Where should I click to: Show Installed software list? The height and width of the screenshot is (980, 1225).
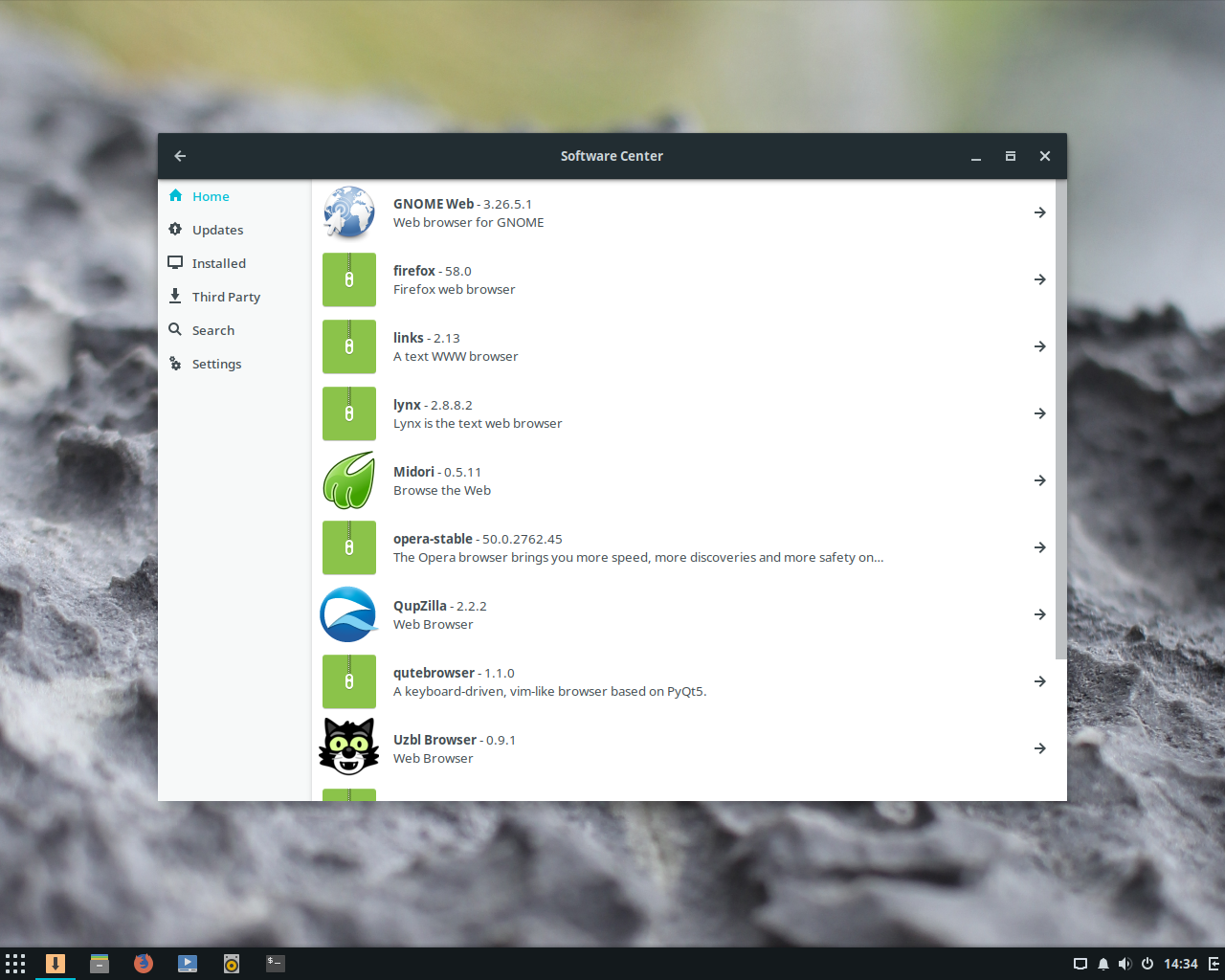tap(234, 263)
